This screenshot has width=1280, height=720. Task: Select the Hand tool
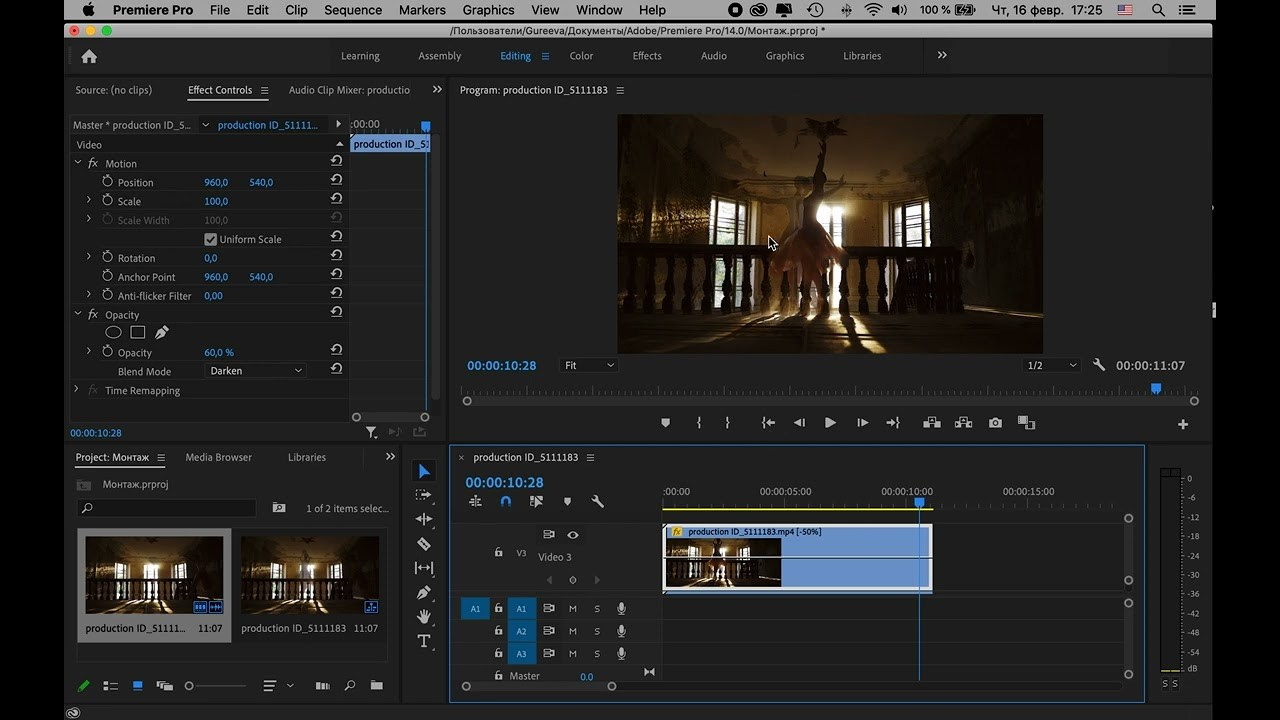tap(424, 617)
